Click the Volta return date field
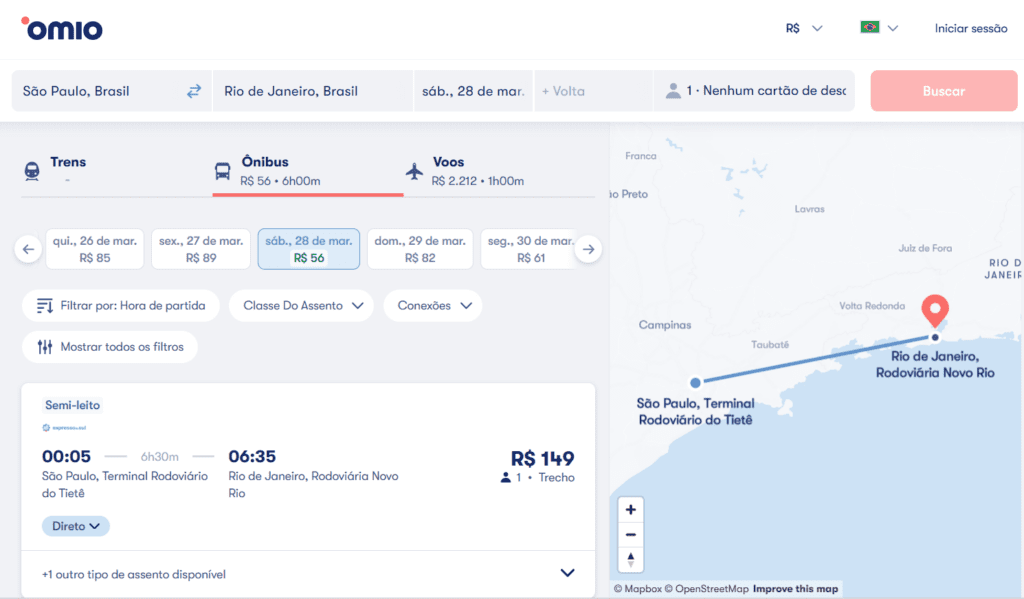Viewport: 1024px width, 599px height. pyautogui.click(x=592, y=91)
